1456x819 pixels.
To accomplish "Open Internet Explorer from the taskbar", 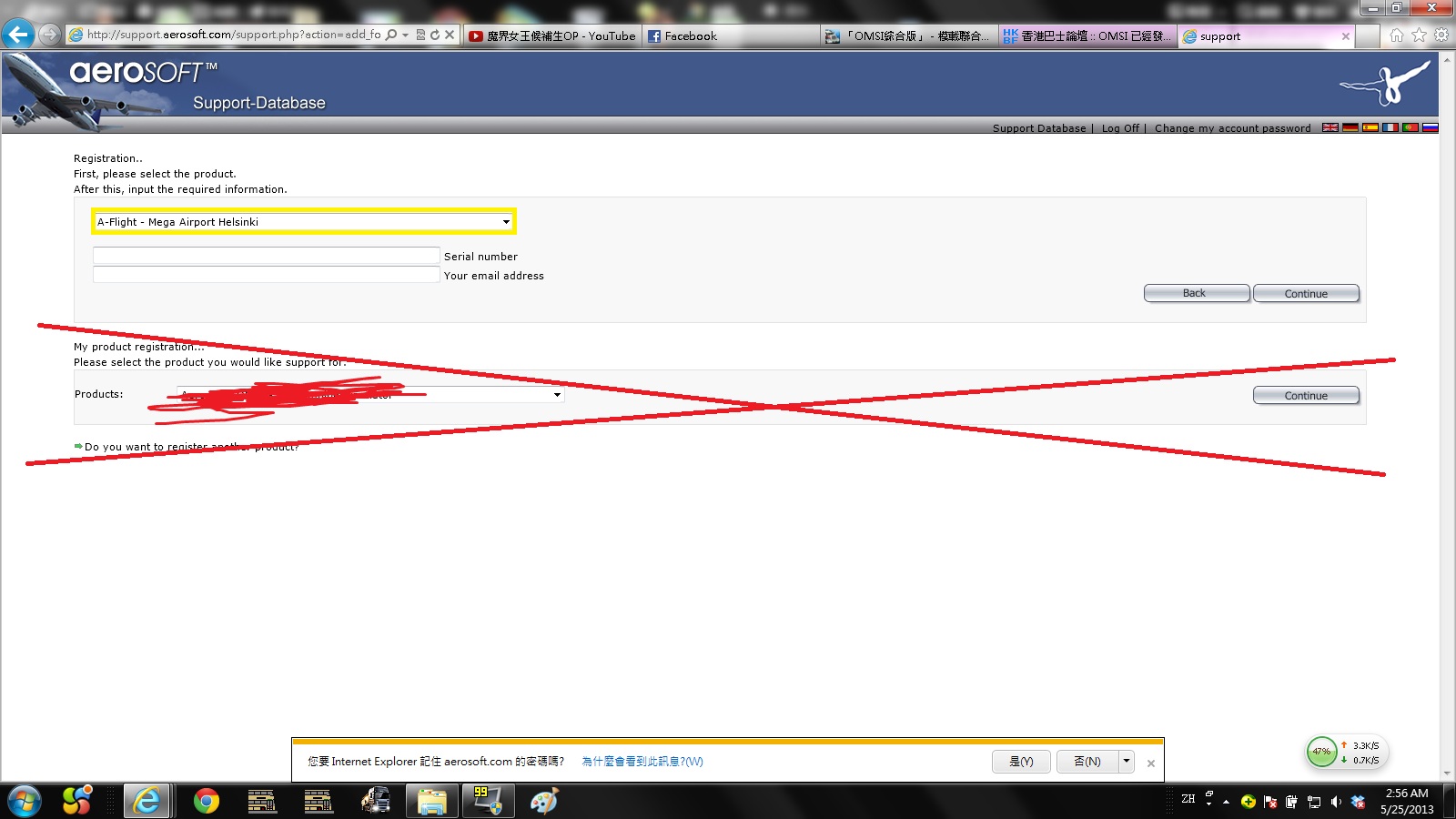I will (147, 802).
